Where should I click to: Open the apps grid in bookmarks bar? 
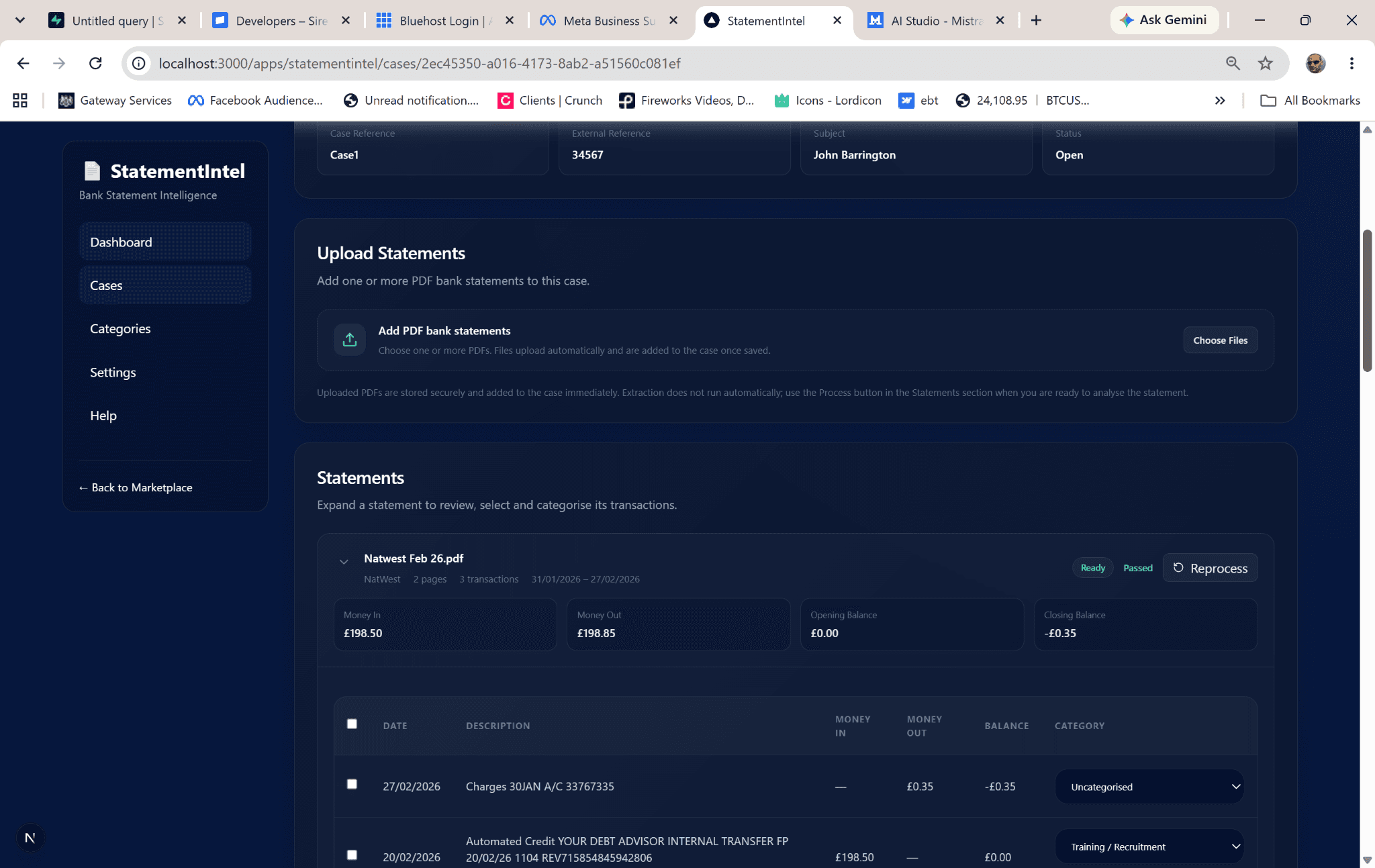20,100
